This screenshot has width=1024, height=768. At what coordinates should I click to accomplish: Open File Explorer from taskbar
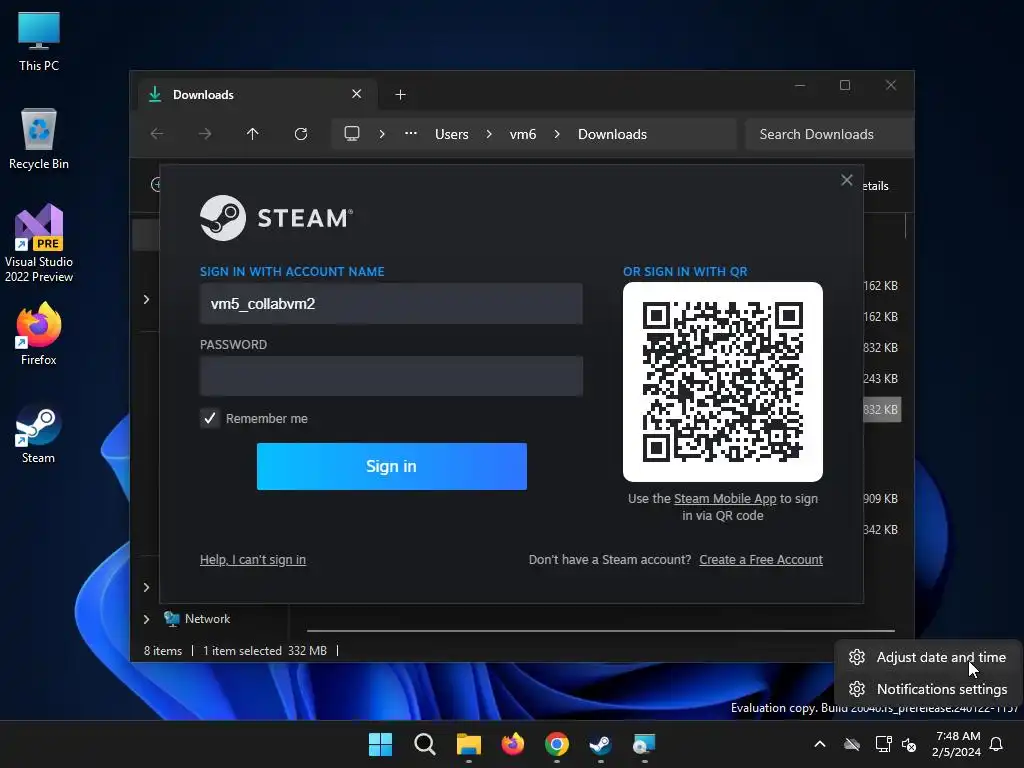click(x=469, y=744)
